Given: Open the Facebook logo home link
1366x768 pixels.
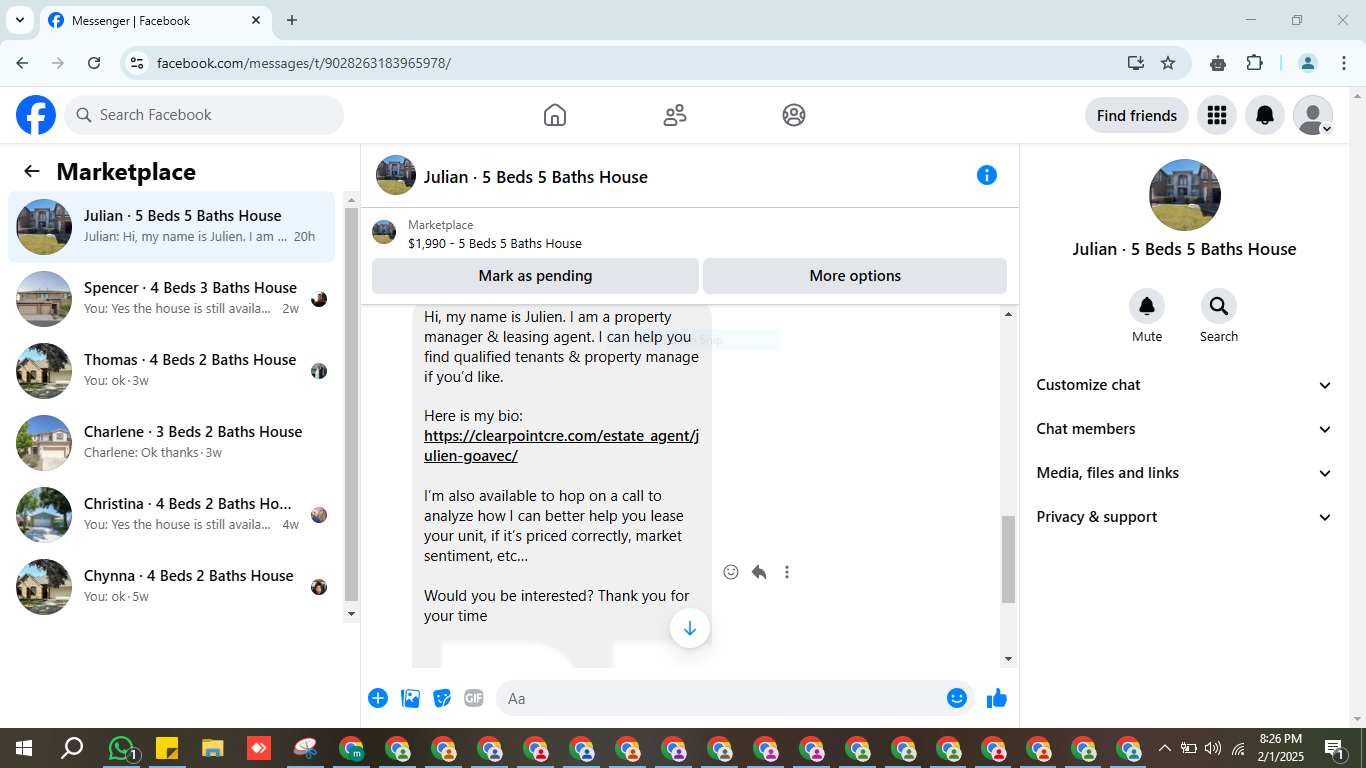Looking at the screenshot, I should [x=36, y=115].
